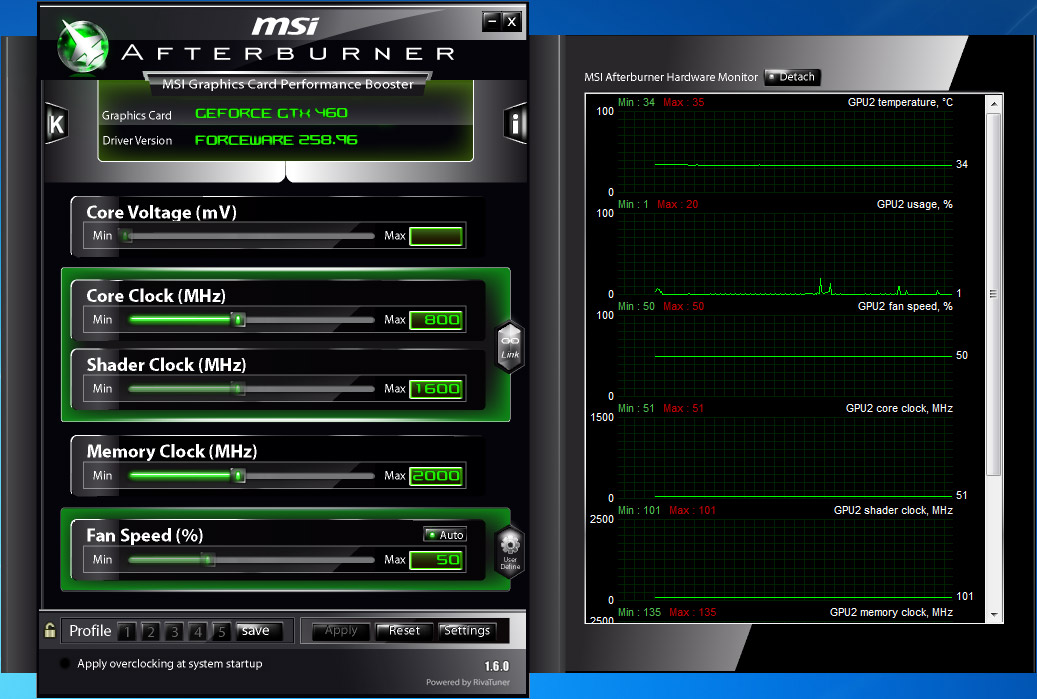Click the Shader Clock 1600 value field

tap(435, 389)
